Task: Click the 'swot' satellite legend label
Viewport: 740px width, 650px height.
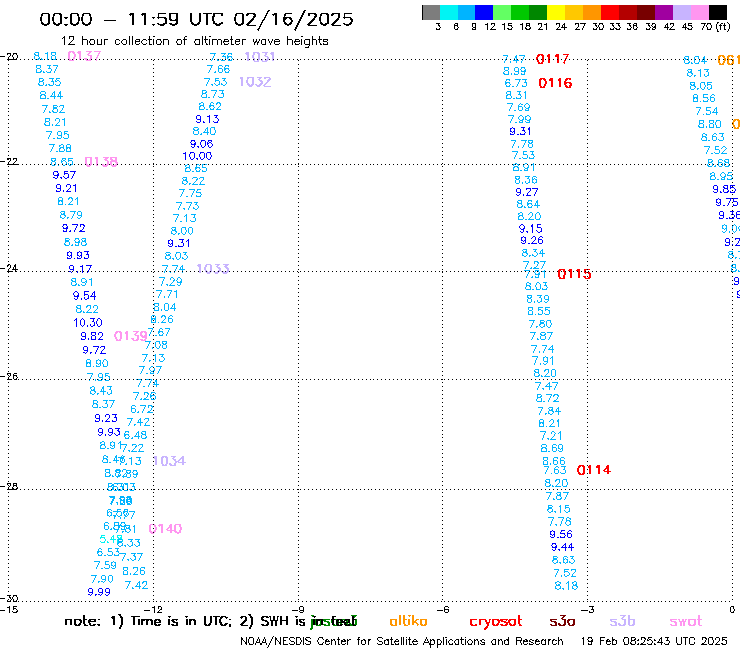Action: 686,621
